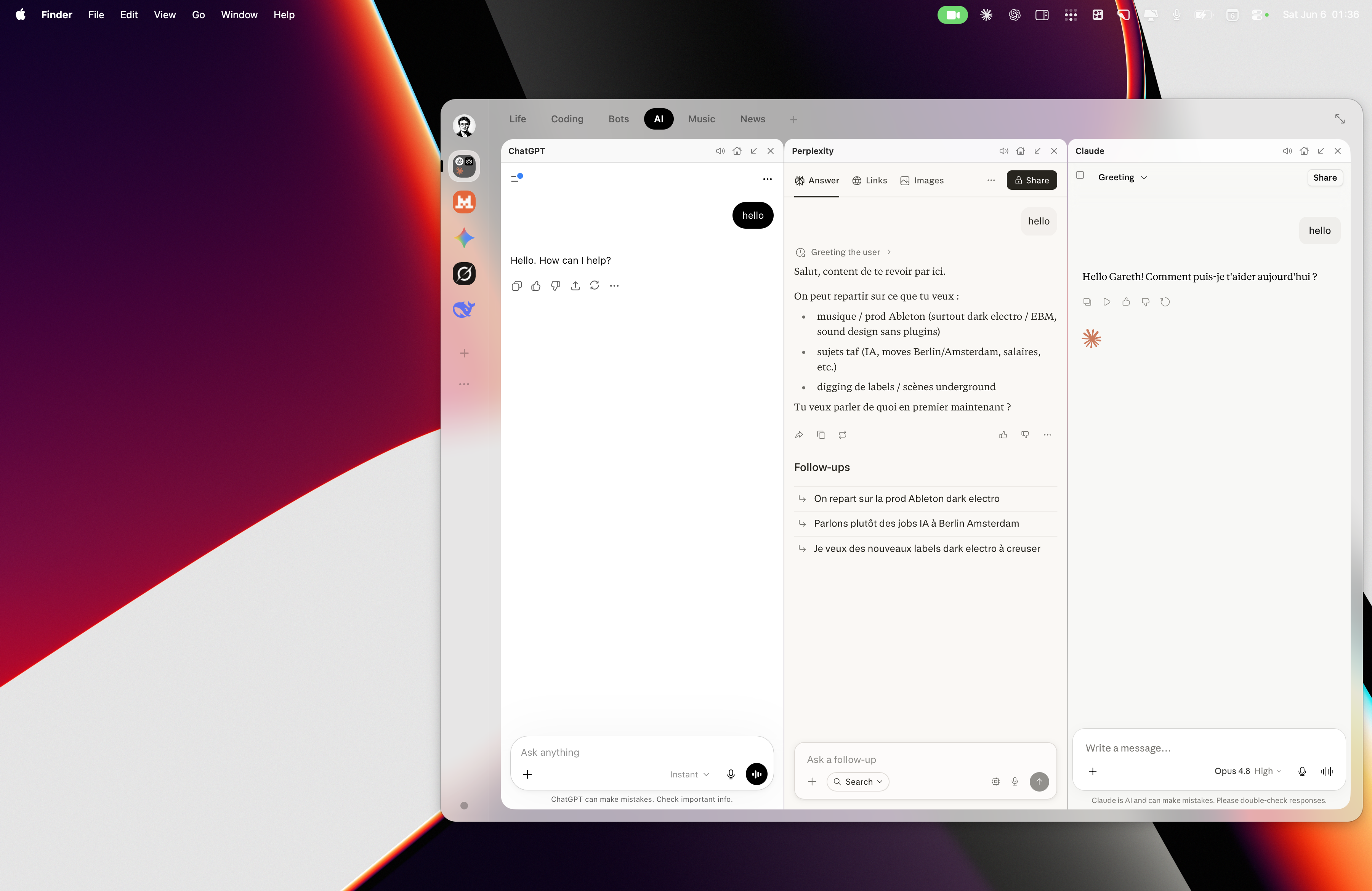Collapse the Claude panel with arrow icon
This screenshot has height=891, width=1372.
pos(1321,151)
